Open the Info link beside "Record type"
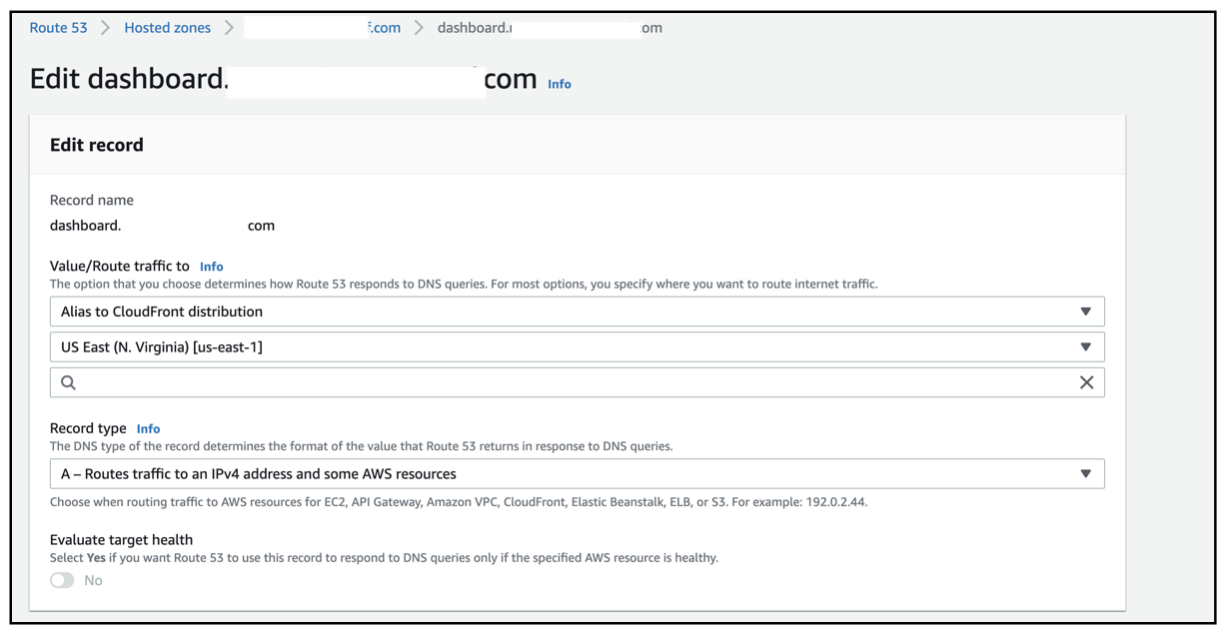Image resolution: width=1228 pixels, height=630 pixels. click(148, 429)
